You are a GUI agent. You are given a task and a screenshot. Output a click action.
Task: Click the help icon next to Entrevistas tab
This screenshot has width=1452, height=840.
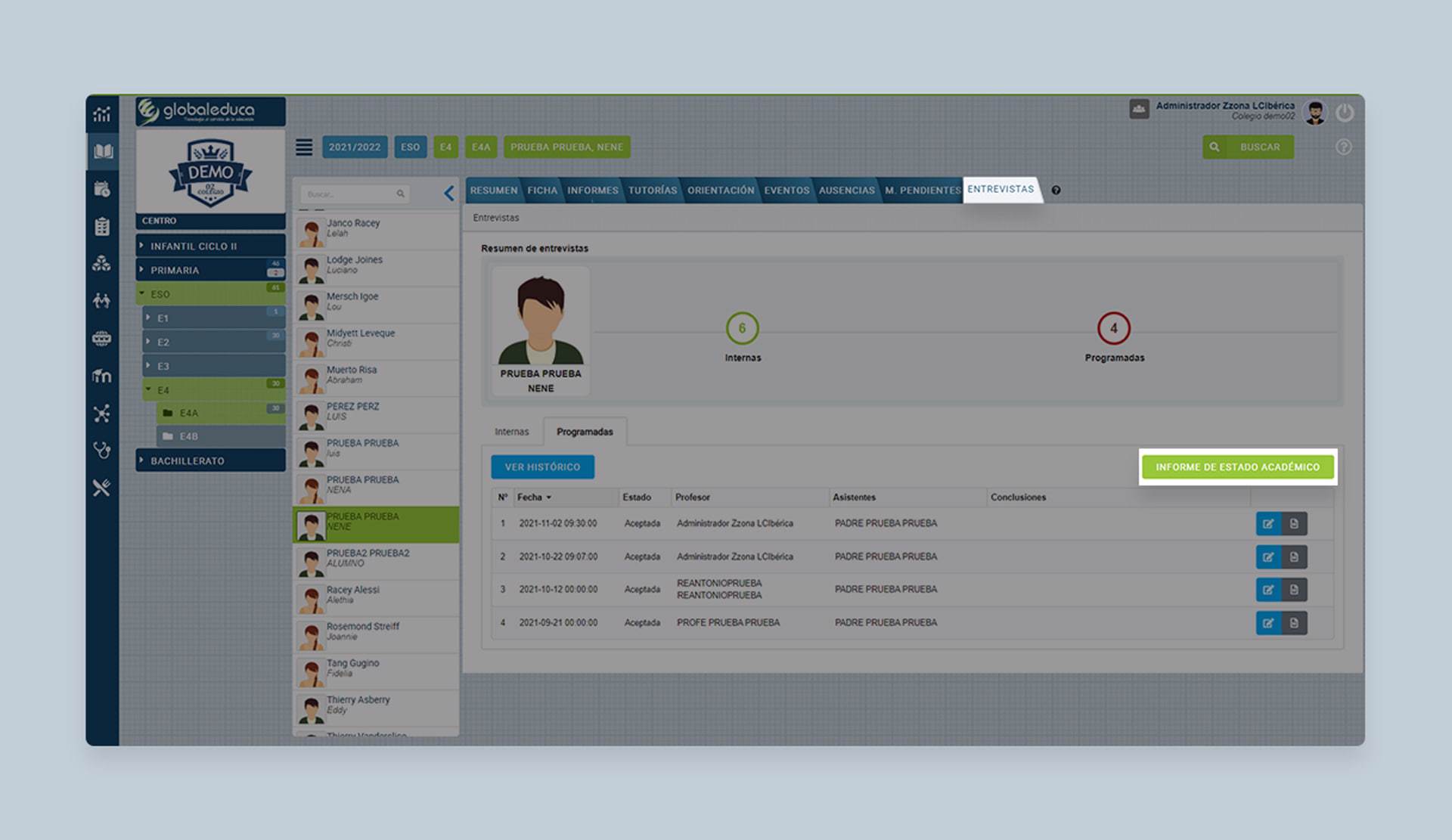coord(1056,191)
